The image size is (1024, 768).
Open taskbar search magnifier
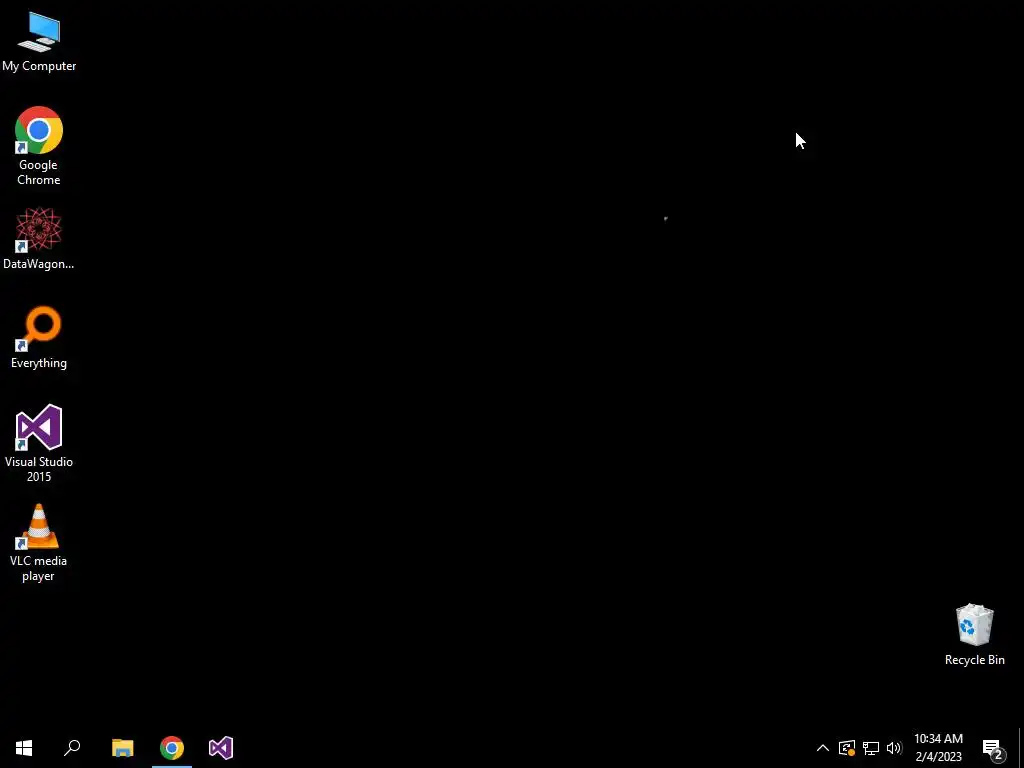coord(72,748)
